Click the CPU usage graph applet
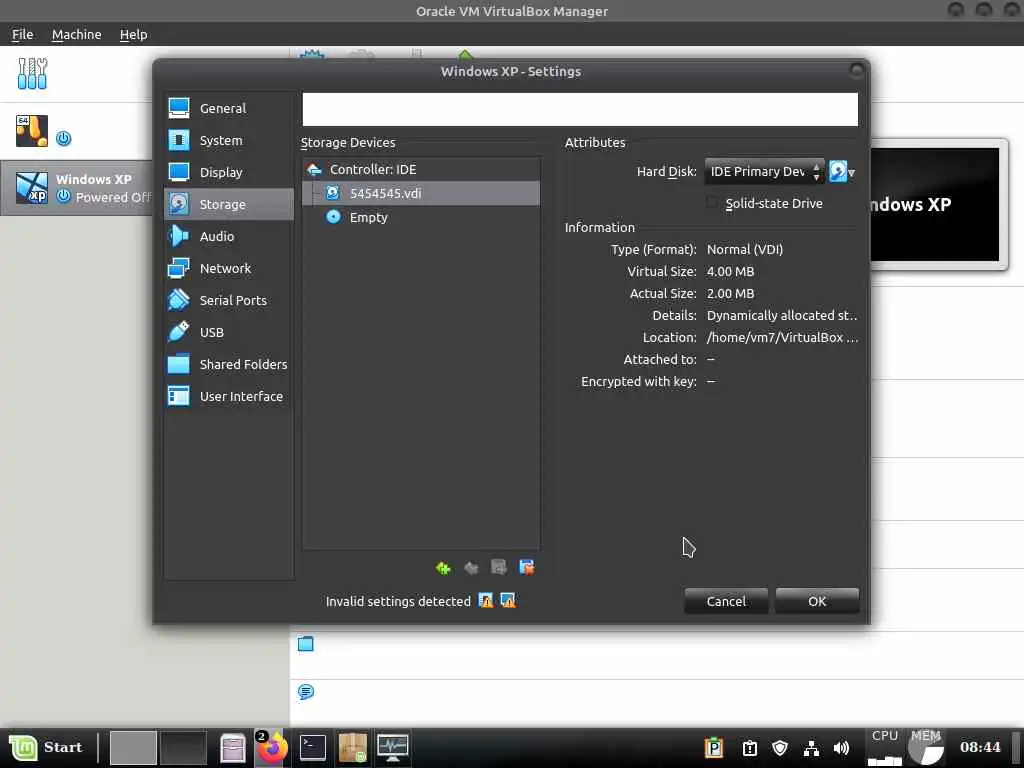 (x=885, y=747)
